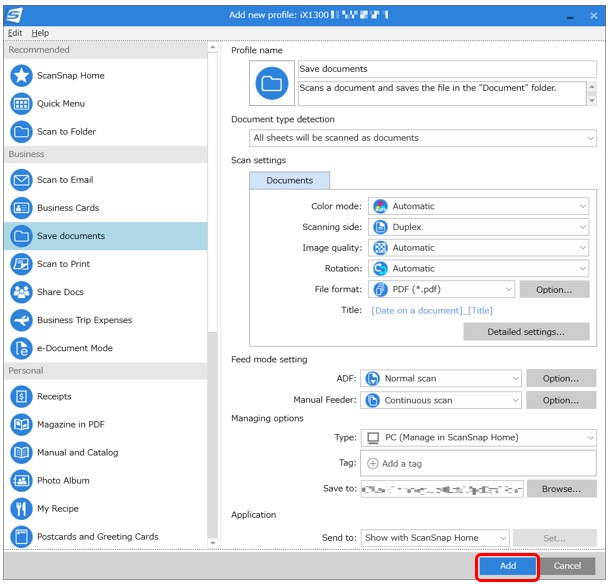This screenshot has height=584, width=611.
Task: Pick the My Recipe fork icon
Action: pos(21,509)
